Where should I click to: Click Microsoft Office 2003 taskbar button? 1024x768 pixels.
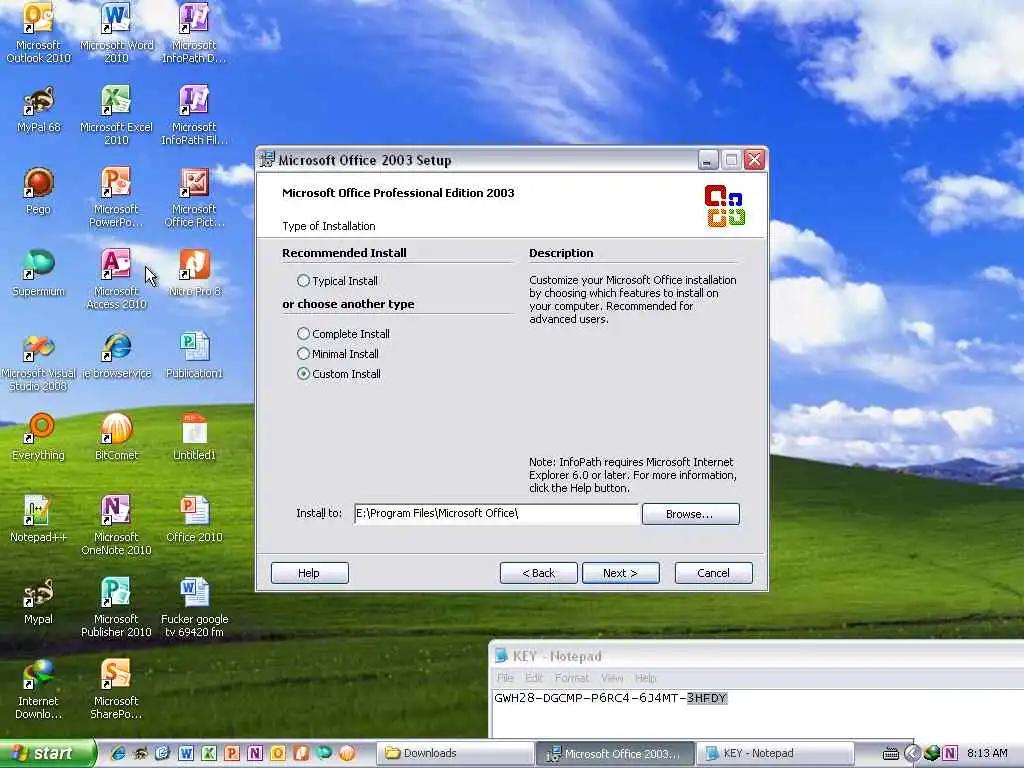[x=615, y=753]
